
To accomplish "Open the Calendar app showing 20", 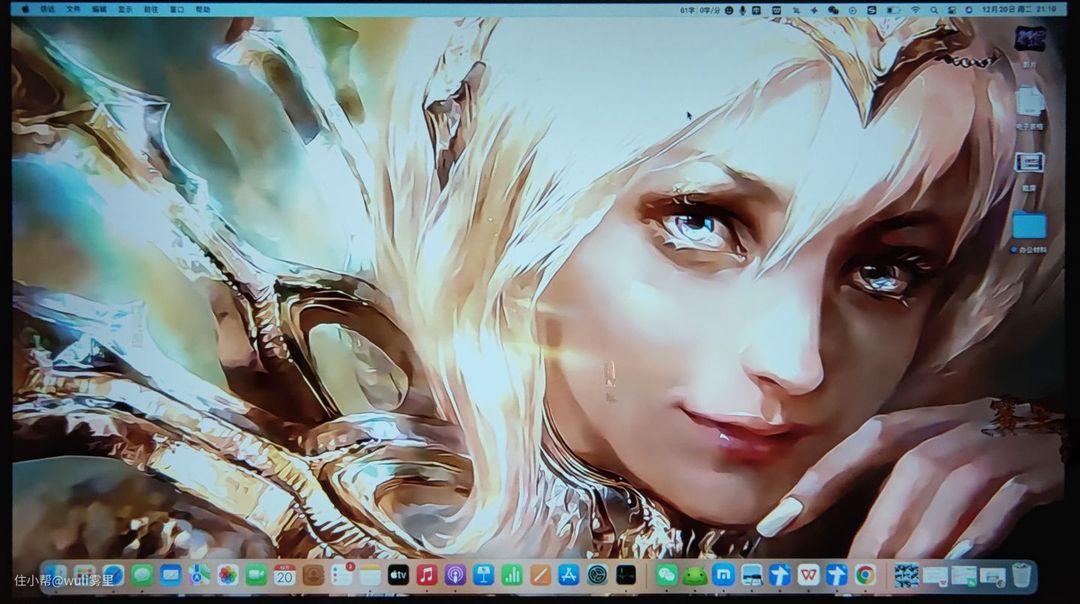I will pyautogui.click(x=285, y=575).
